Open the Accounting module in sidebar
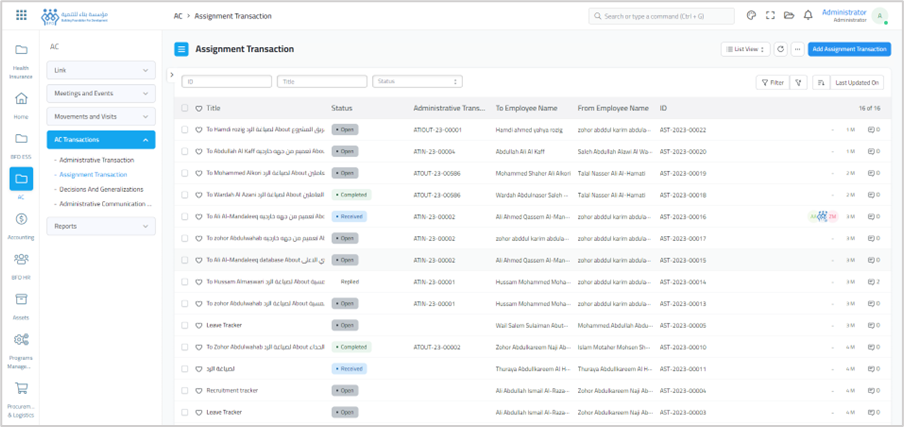904x427 pixels. (x=21, y=220)
